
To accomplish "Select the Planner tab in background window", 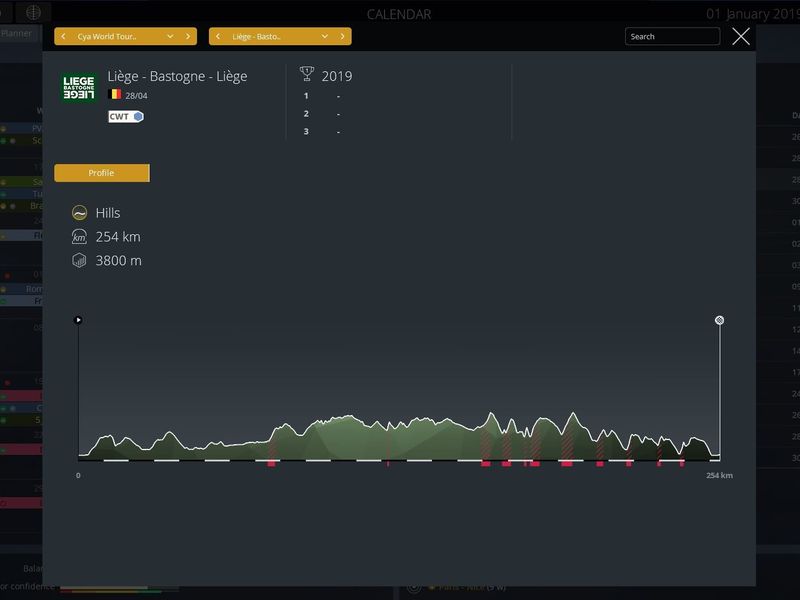I will click(16, 33).
